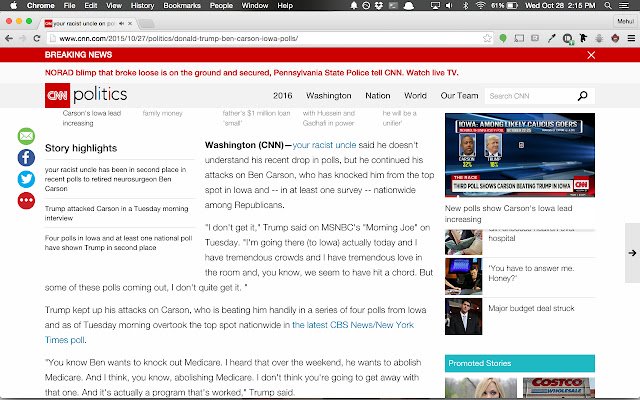Viewport: 640px width, 400px height.
Task: Share the story on Facebook
Action: (26, 158)
